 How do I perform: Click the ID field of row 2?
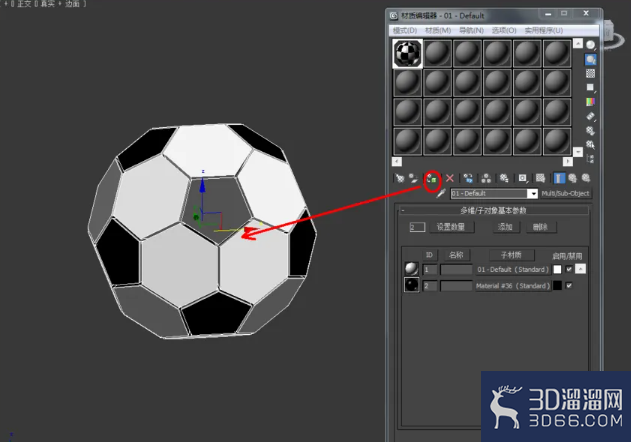pos(429,286)
